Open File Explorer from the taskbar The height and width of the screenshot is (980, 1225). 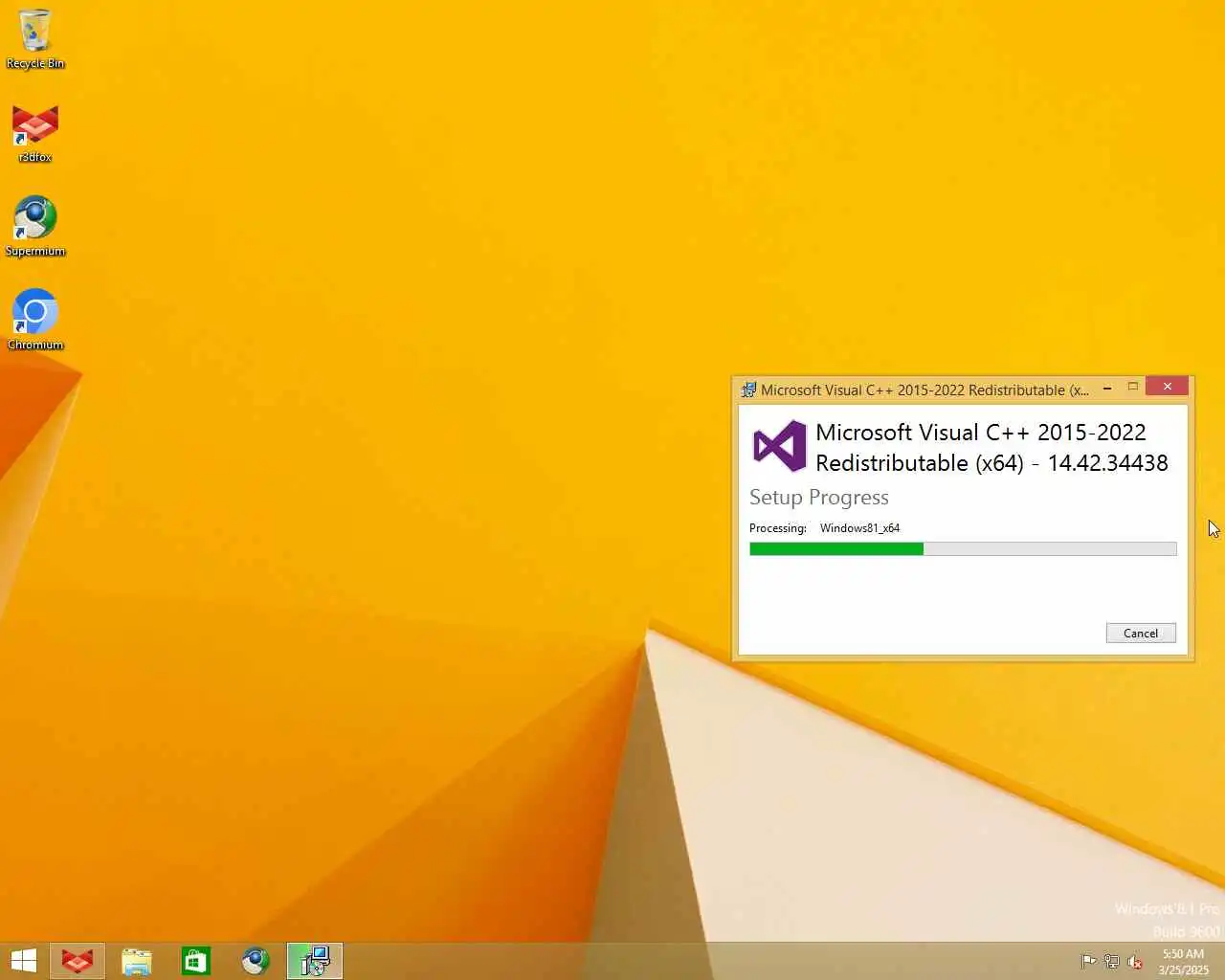pyautogui.click(x=137, y=961)
